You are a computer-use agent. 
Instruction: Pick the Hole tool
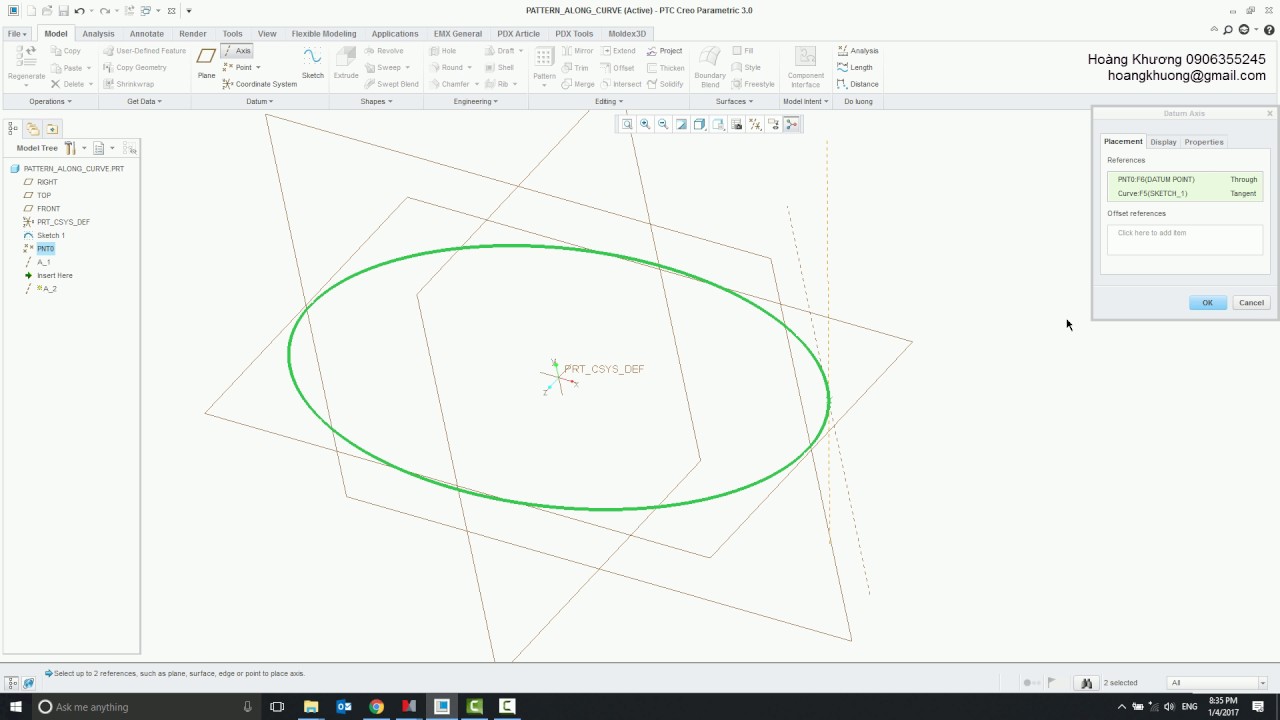click(442, 51)
